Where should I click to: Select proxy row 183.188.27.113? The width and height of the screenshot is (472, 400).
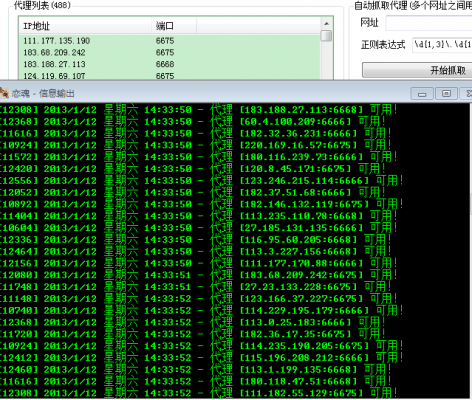click(170, 64)
